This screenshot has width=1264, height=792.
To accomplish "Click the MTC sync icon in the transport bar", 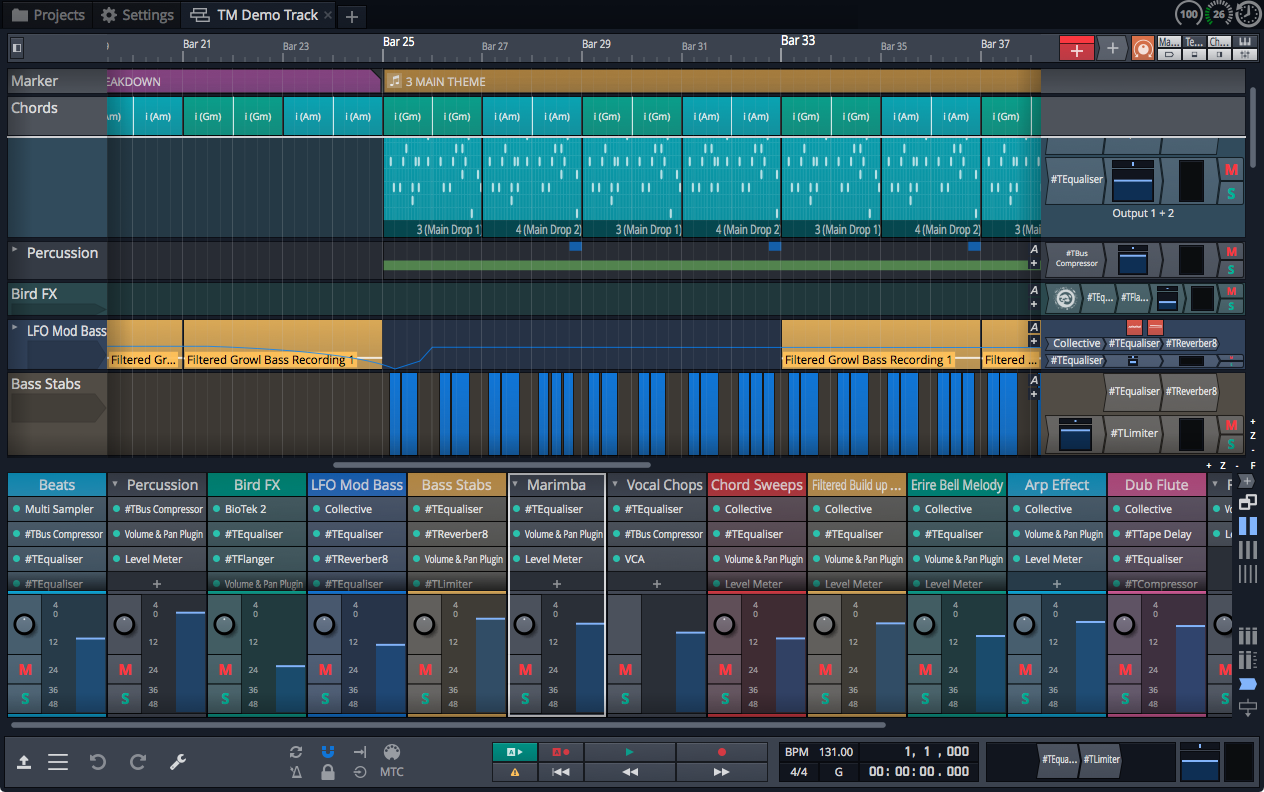I will coord(391,772).
